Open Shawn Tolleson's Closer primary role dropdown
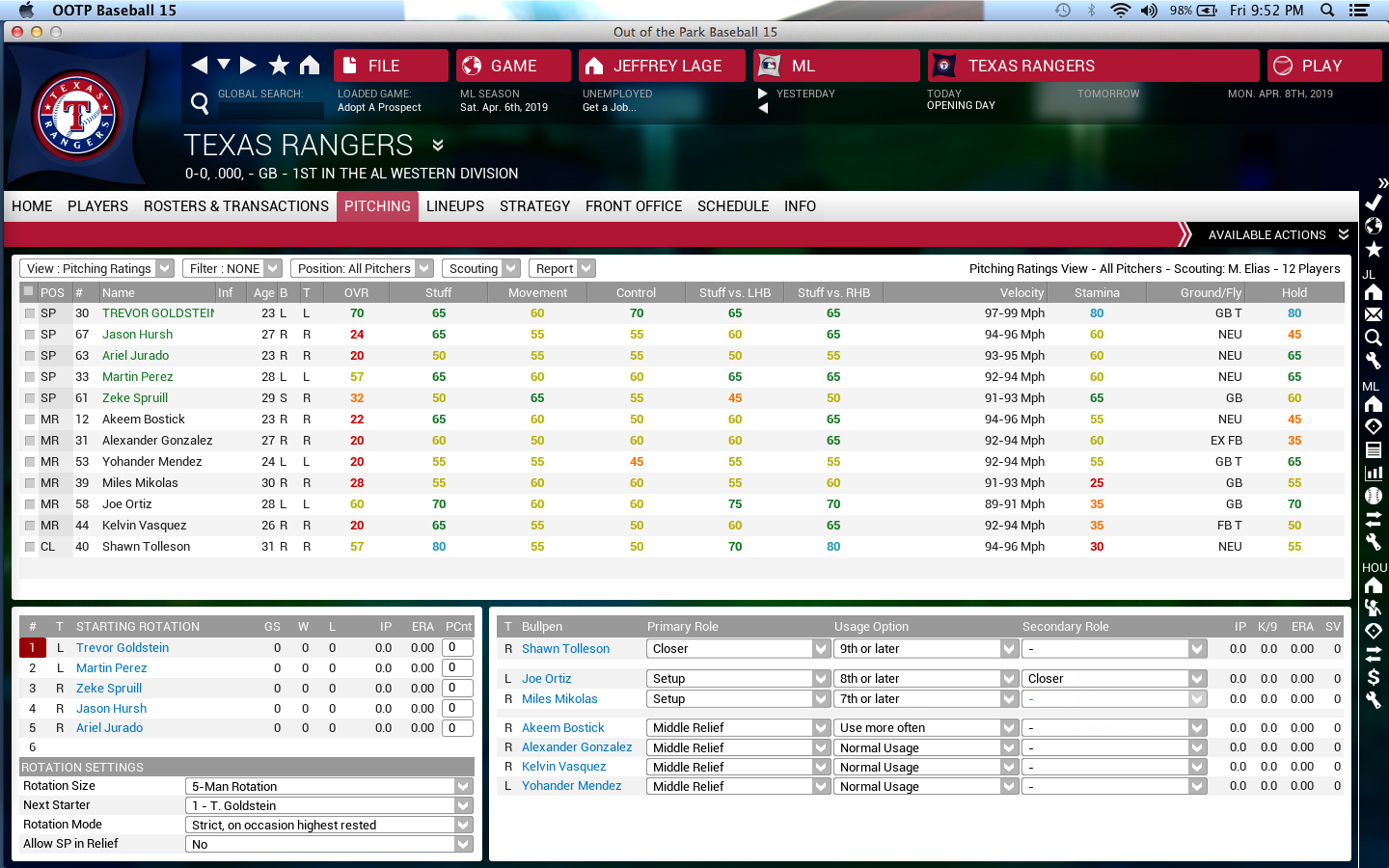The image size is (1389, 868). 738,649
